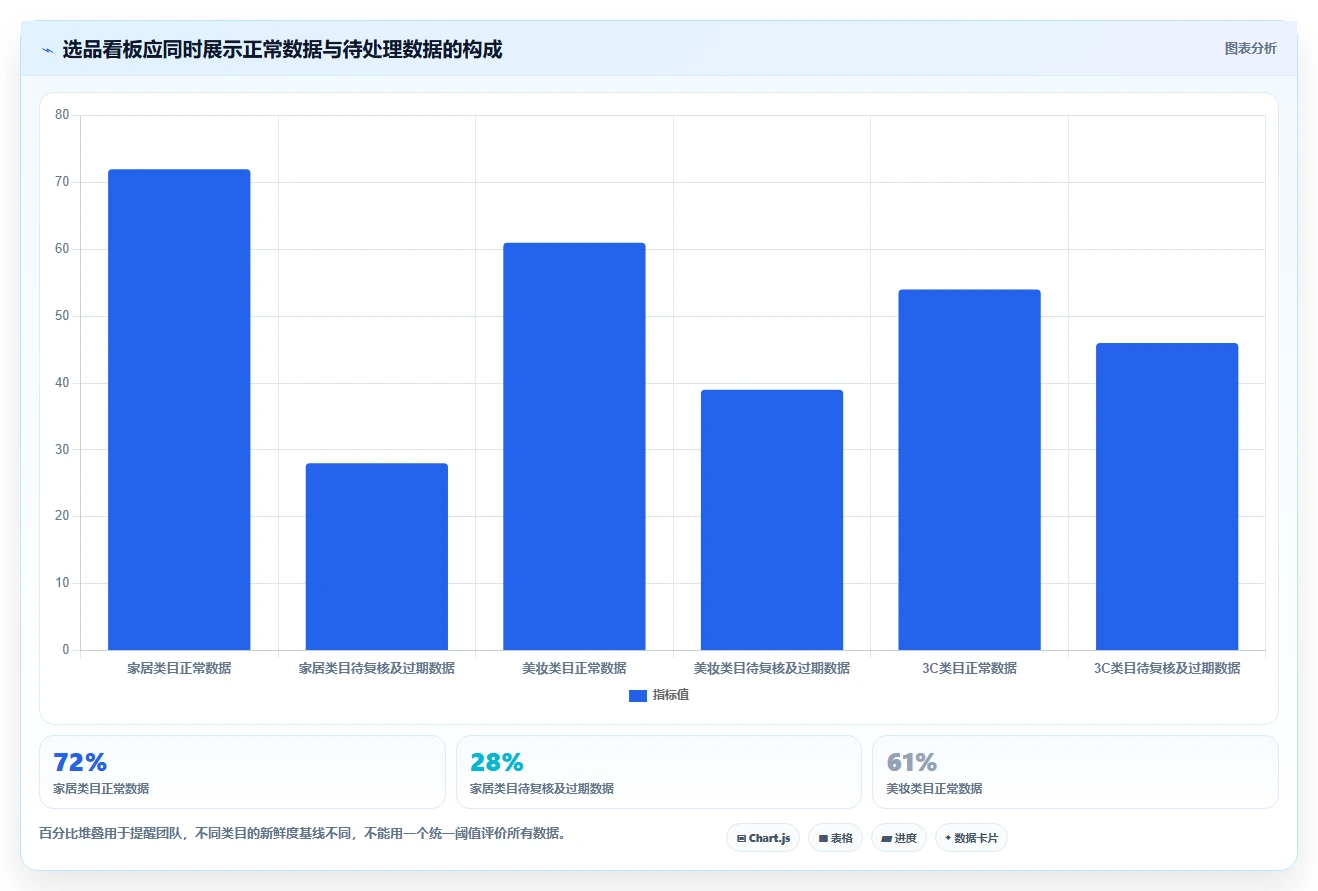Toggle the 指标值 legend color box

point(638,695)
